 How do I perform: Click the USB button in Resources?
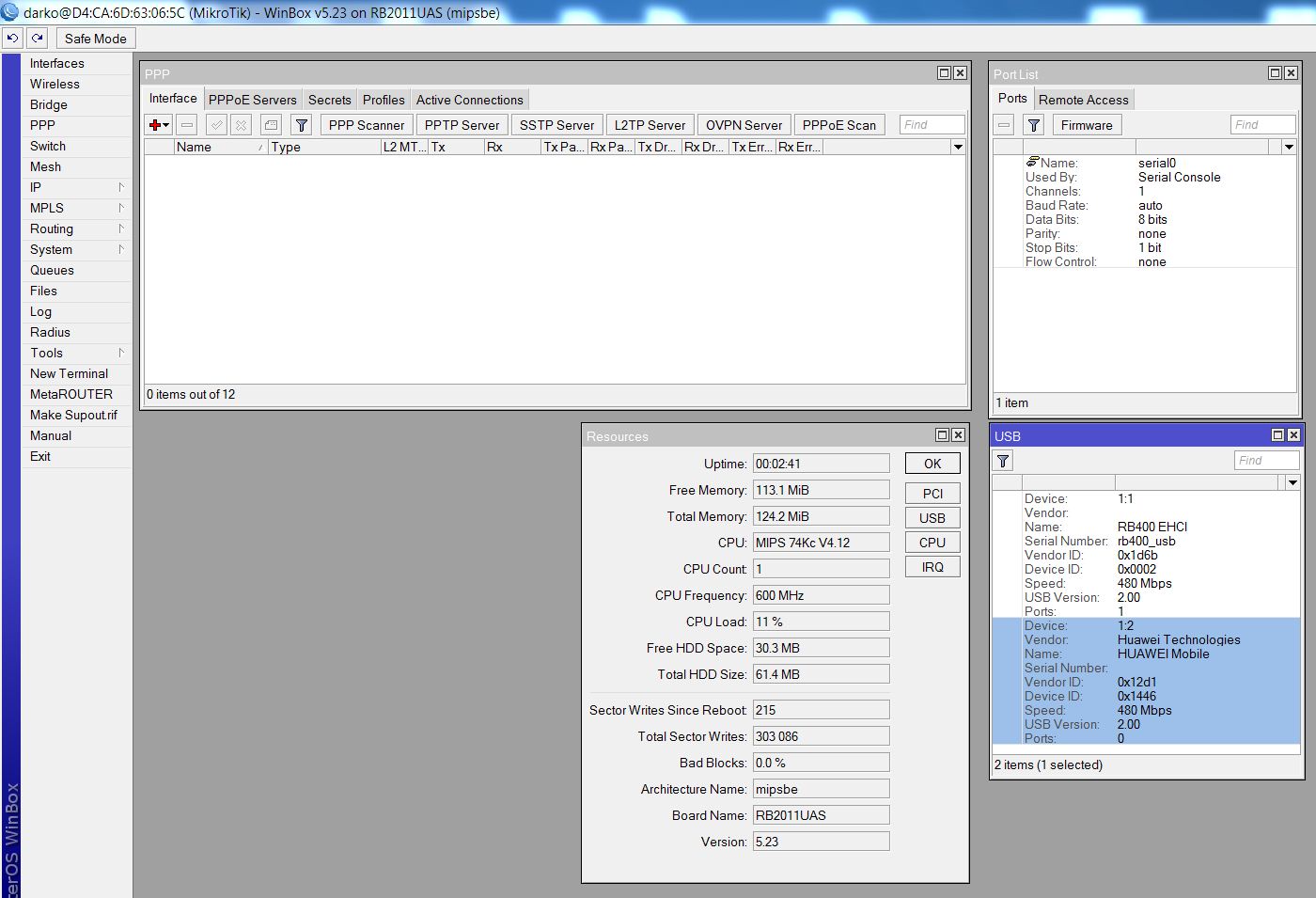tap(932, 518)
